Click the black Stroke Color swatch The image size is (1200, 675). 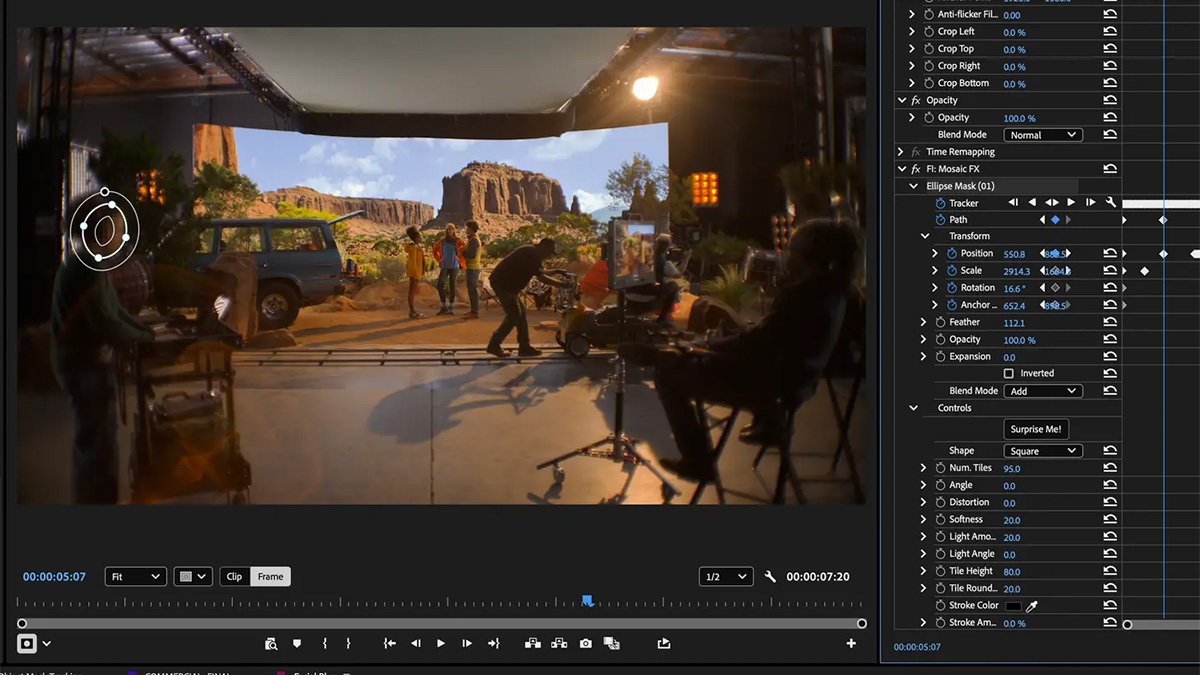click(x=1013, y=606)
